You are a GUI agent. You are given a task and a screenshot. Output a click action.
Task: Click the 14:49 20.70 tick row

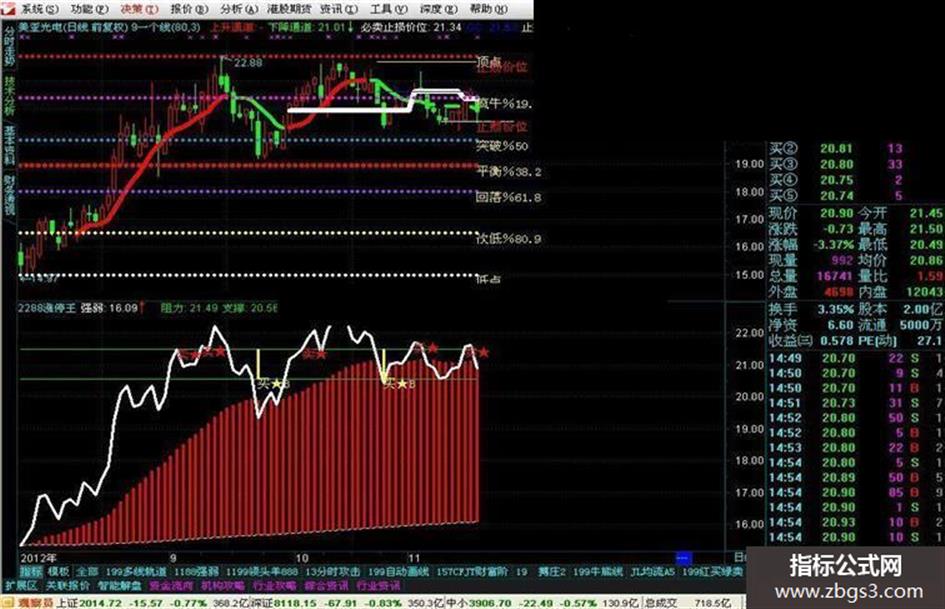[856, 358]
